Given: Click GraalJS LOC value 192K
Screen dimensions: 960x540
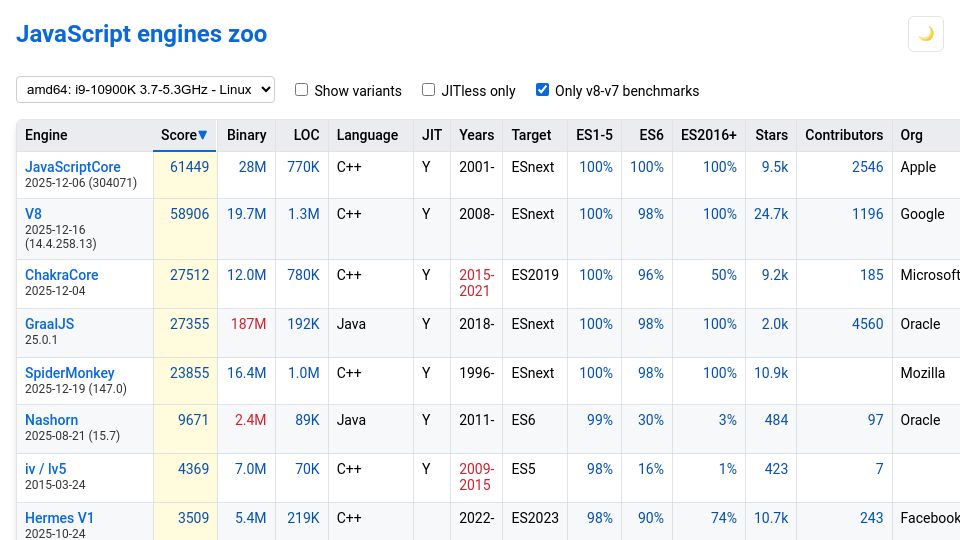Looking at the screenshot, I should coord(304,324).
